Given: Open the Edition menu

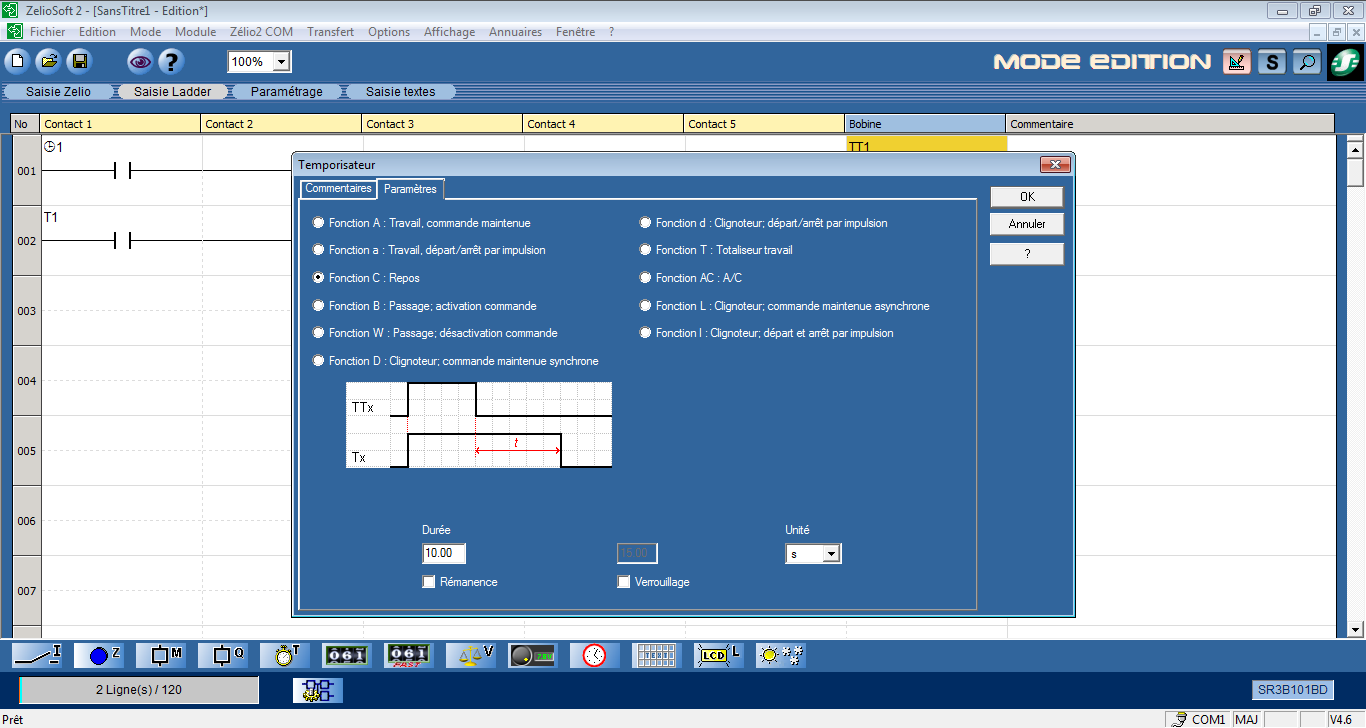Looking at the screenshot, I should point(98,32).
